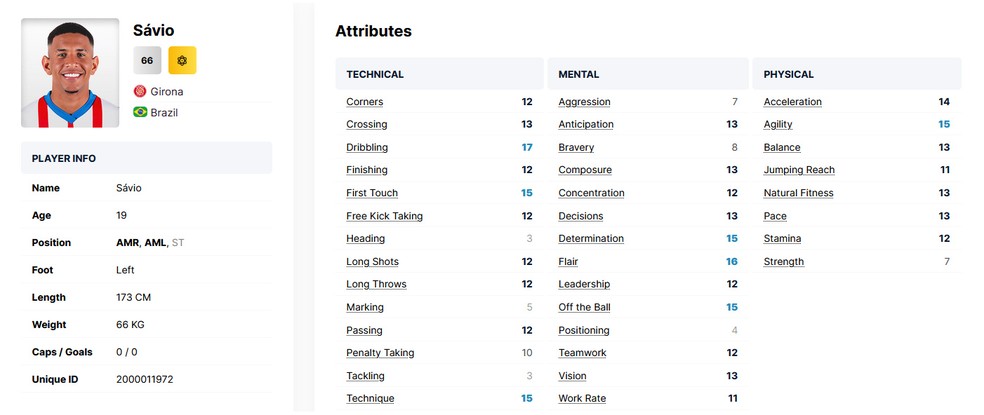984x415 pixels.
Task: Select the TECHNICAL column header
Action: coord(375,74)
